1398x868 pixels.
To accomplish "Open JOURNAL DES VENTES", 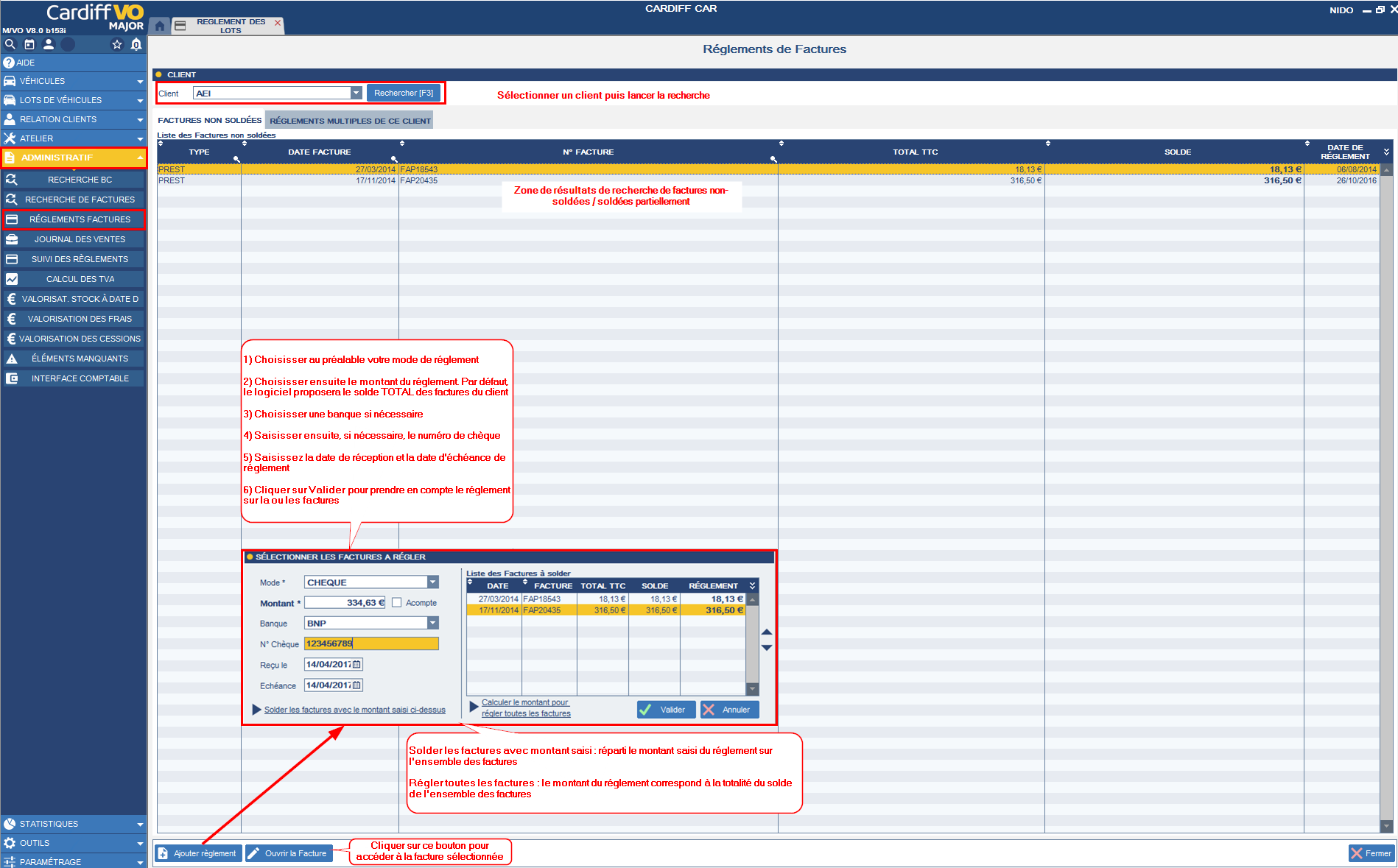I will coord(74,239).
